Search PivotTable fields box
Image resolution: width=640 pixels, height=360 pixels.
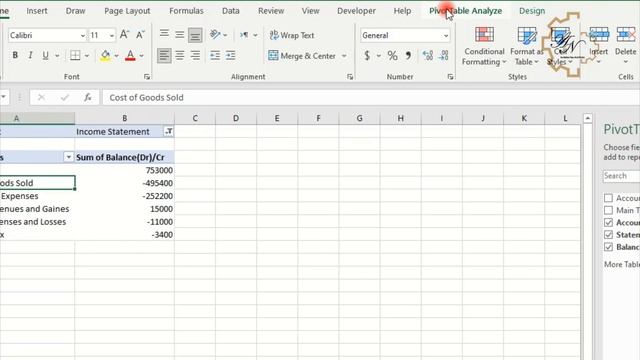(x=621, y=176)
